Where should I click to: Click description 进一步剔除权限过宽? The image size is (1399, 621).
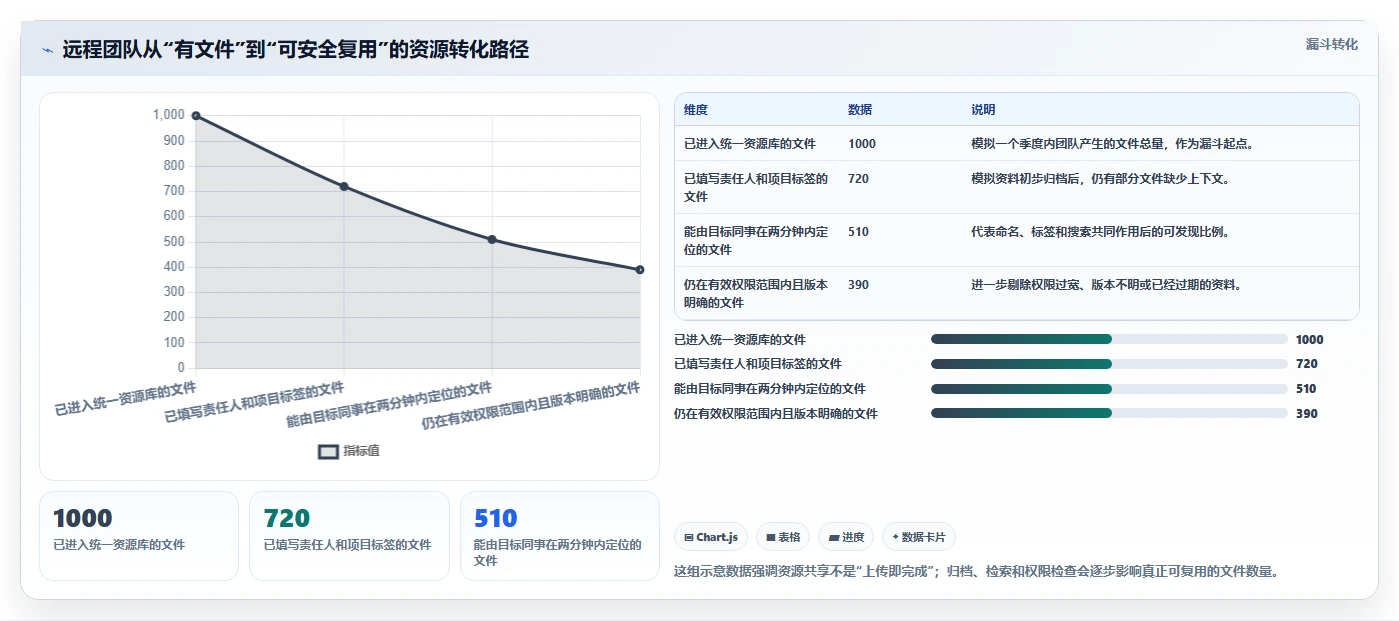(1107, 285)
